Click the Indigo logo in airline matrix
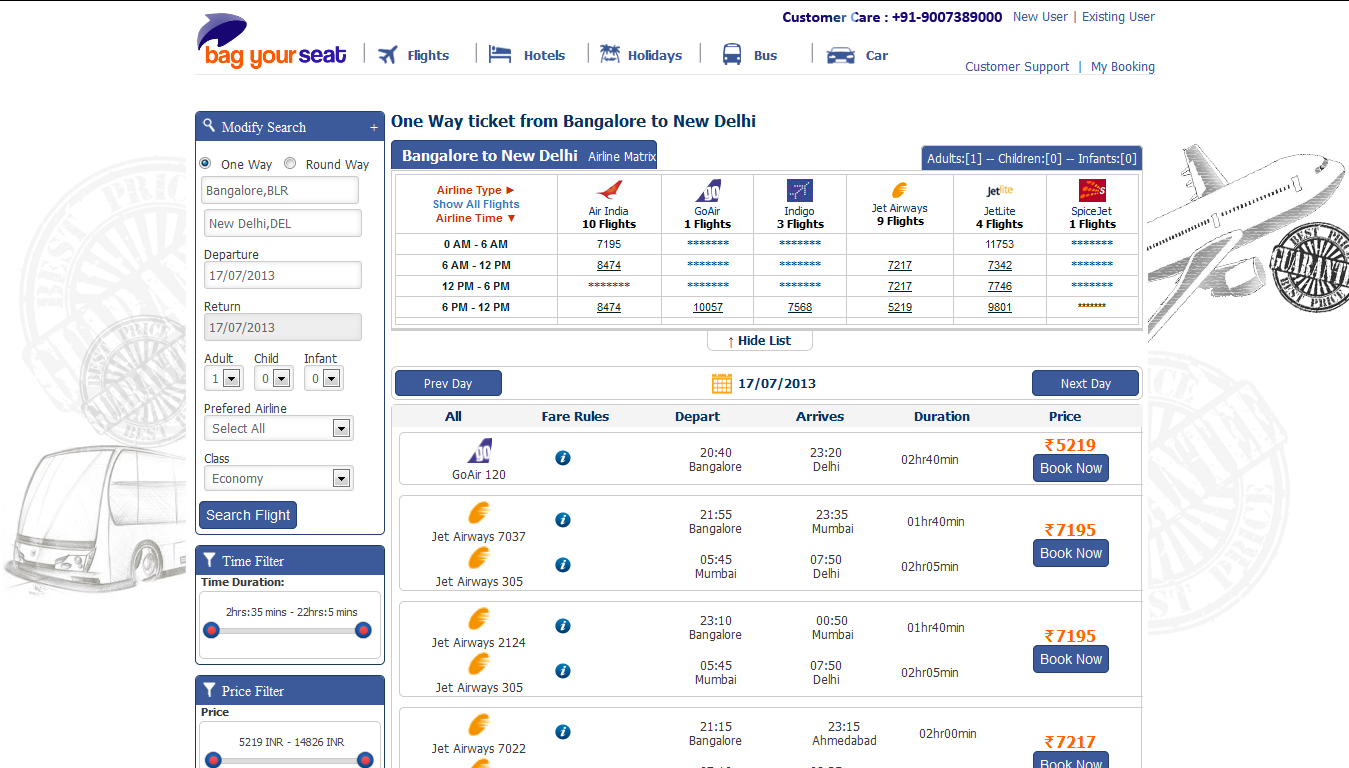 [799, 190]
